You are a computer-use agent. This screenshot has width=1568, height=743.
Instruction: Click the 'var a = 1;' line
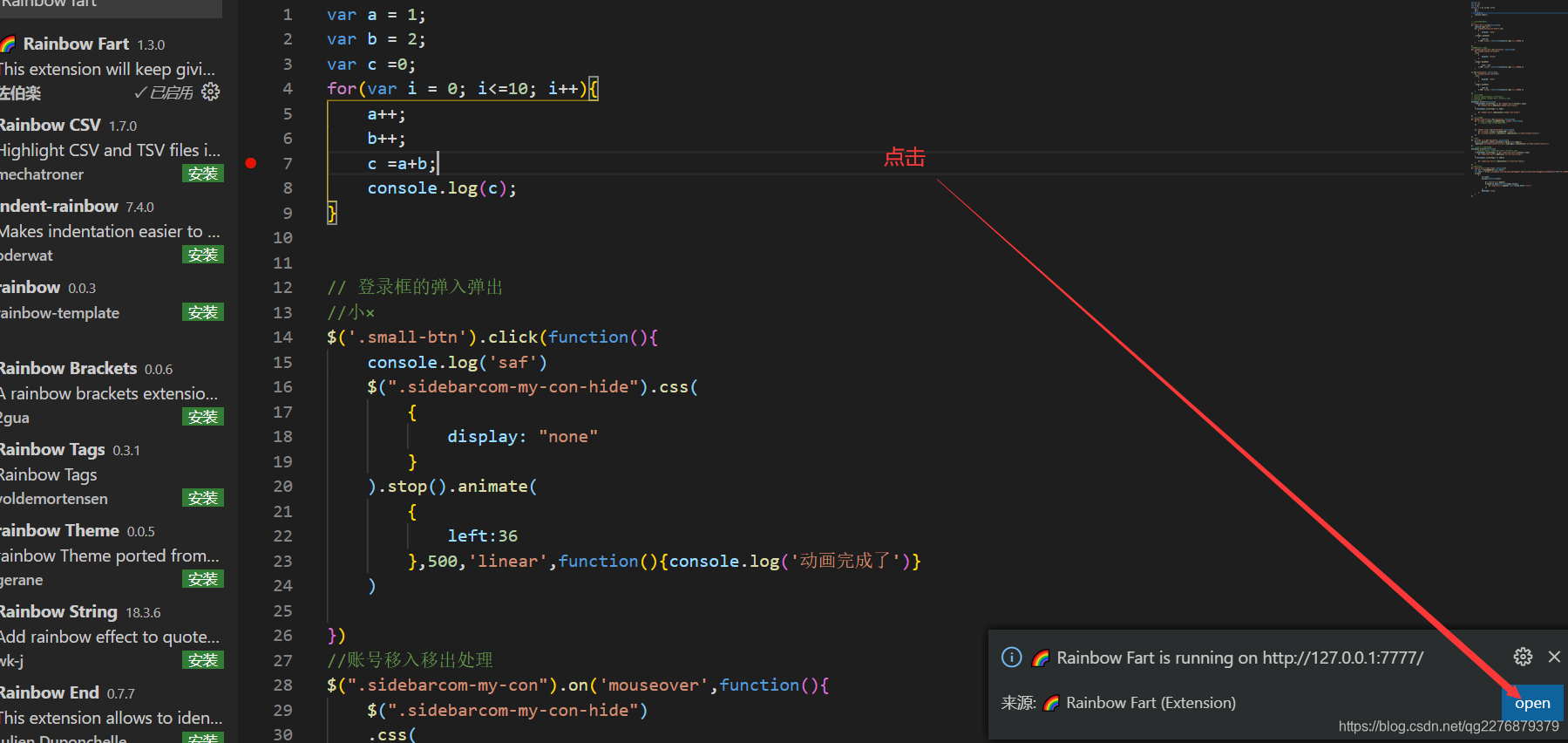(377, 15)
